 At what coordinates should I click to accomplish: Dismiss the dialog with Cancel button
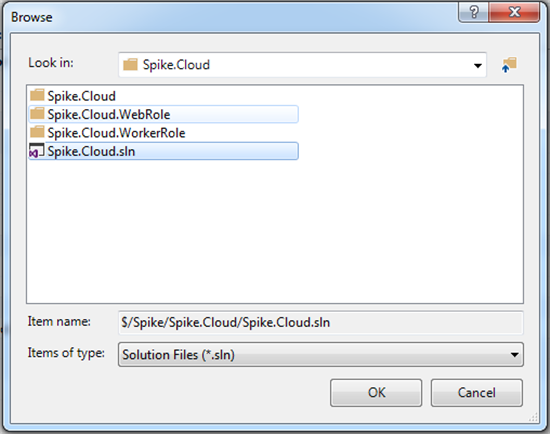coord(477,393)
